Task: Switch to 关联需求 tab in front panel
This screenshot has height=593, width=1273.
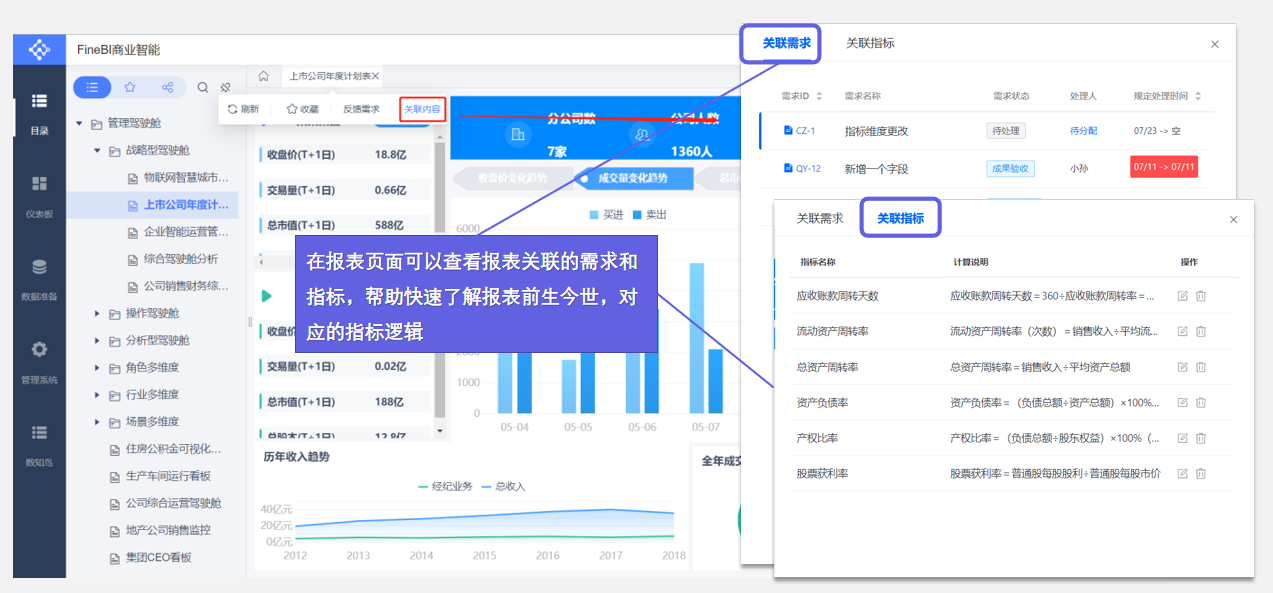Action: pos(819,218)
